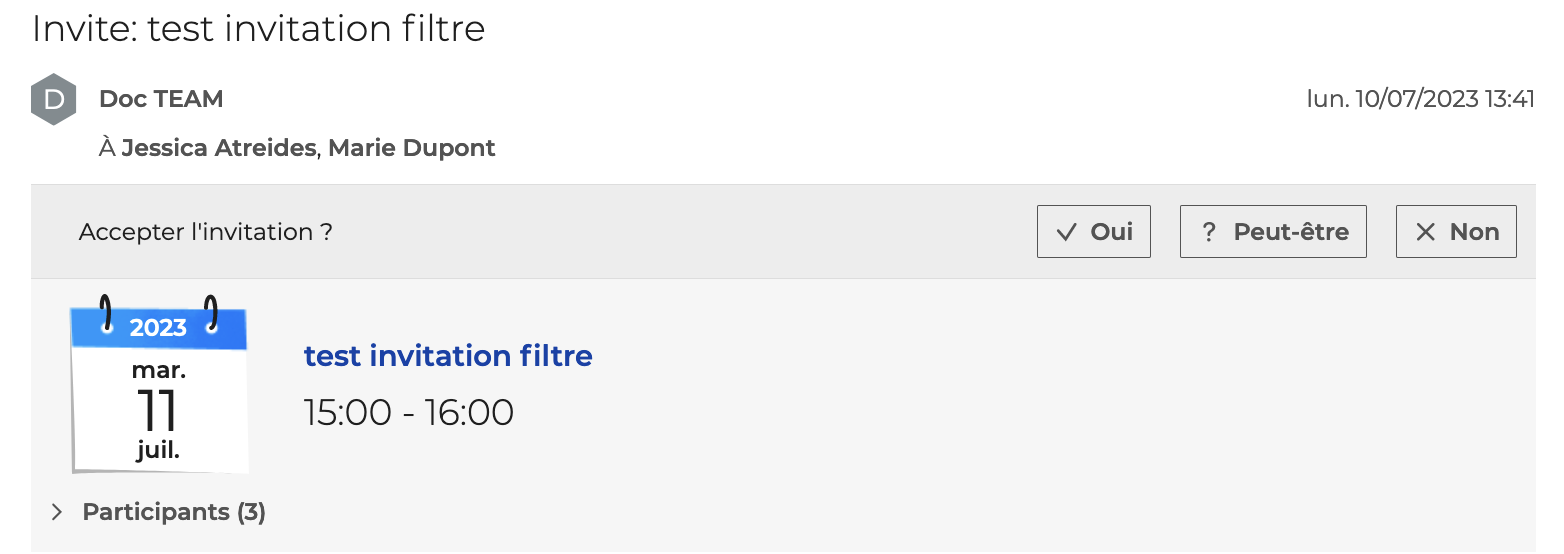Open the test invitation filtre event link
The width and height of the screenshot is (1564, 554).
pyautogui.click(x=448, y=355)
